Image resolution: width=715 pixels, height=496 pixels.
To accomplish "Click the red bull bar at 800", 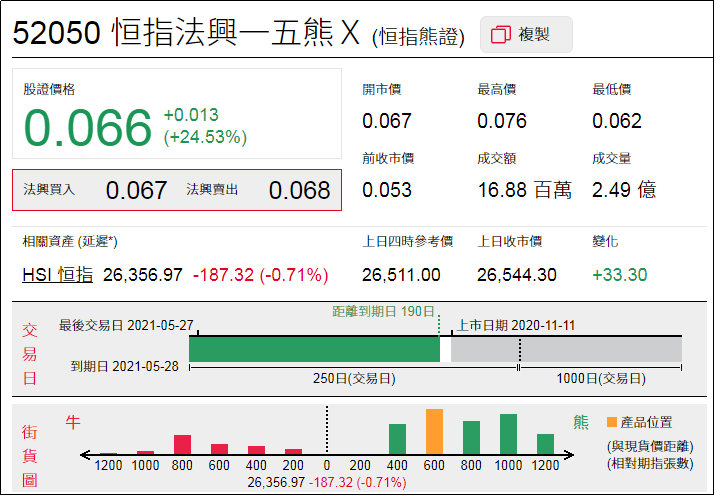I will click(x=182, y=444).
